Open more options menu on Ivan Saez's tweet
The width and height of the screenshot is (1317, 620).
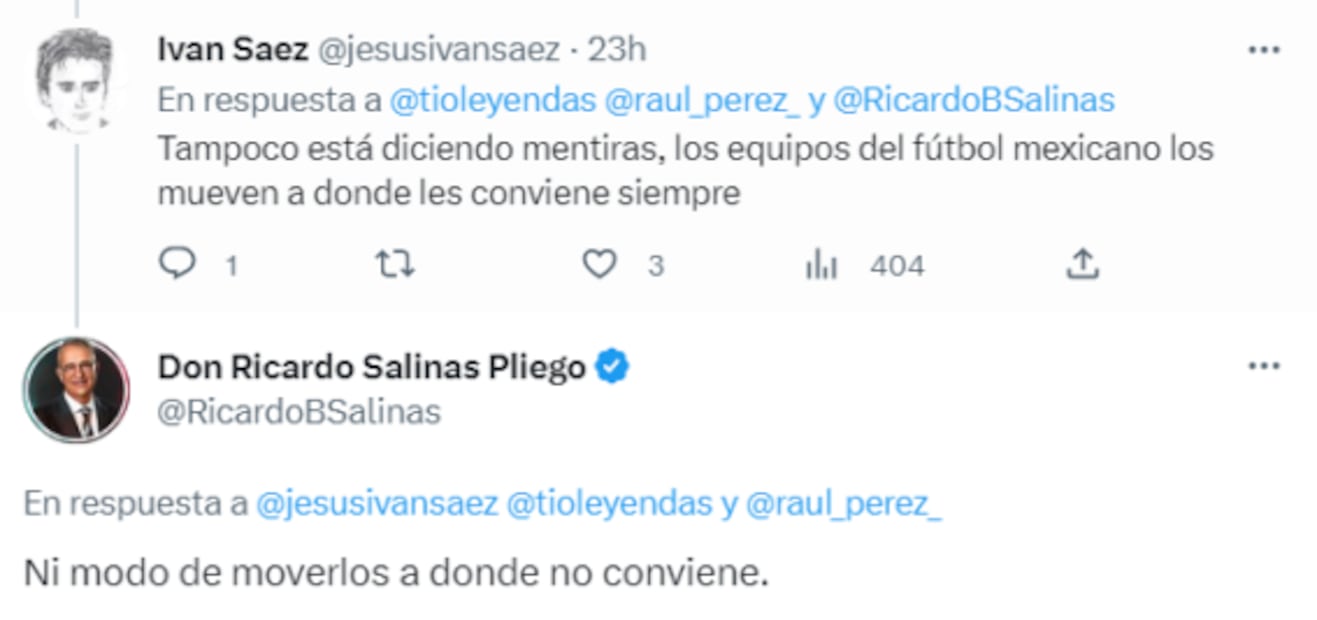click(x=1264, y=50)
